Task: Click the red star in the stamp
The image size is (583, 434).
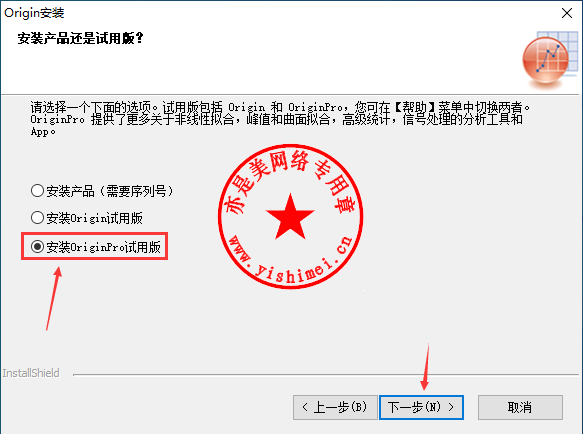Action: 290,217
